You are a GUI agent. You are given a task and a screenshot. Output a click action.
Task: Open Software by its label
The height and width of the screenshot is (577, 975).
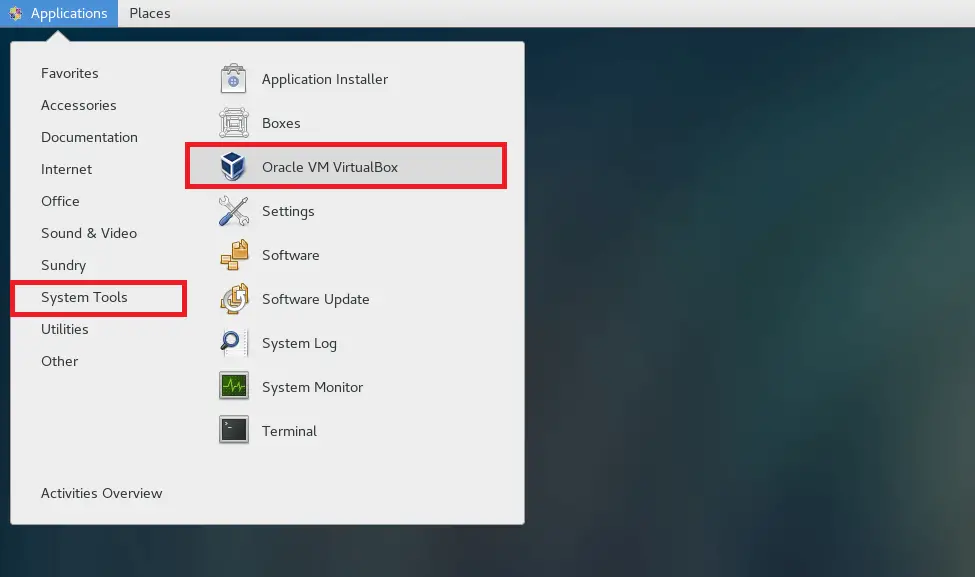[290, 256]
